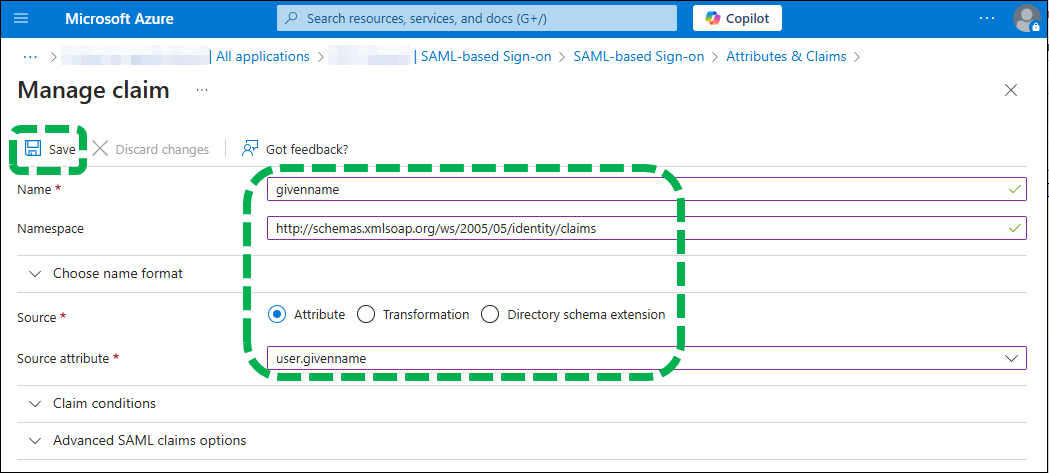Open the user account avatar

pyautogui.click(x=1026, y=18)
